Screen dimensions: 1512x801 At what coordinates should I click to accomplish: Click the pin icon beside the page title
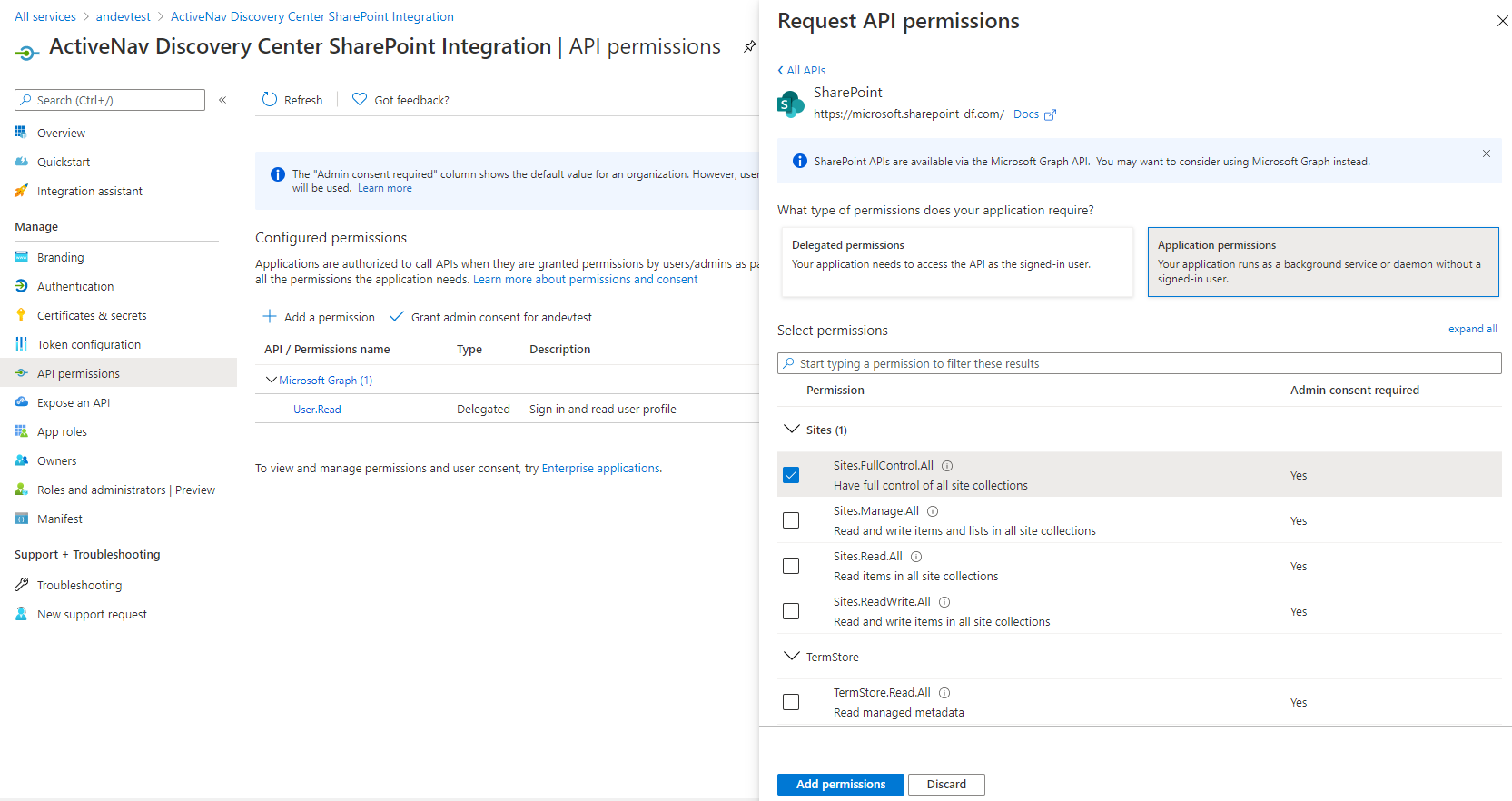pyautogui.click(x=749, y=46)
